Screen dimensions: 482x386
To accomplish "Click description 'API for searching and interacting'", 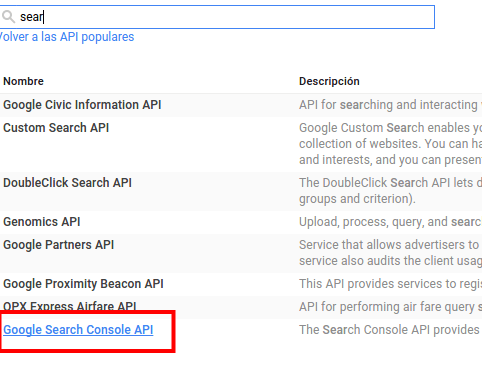I will pos(390,105).
